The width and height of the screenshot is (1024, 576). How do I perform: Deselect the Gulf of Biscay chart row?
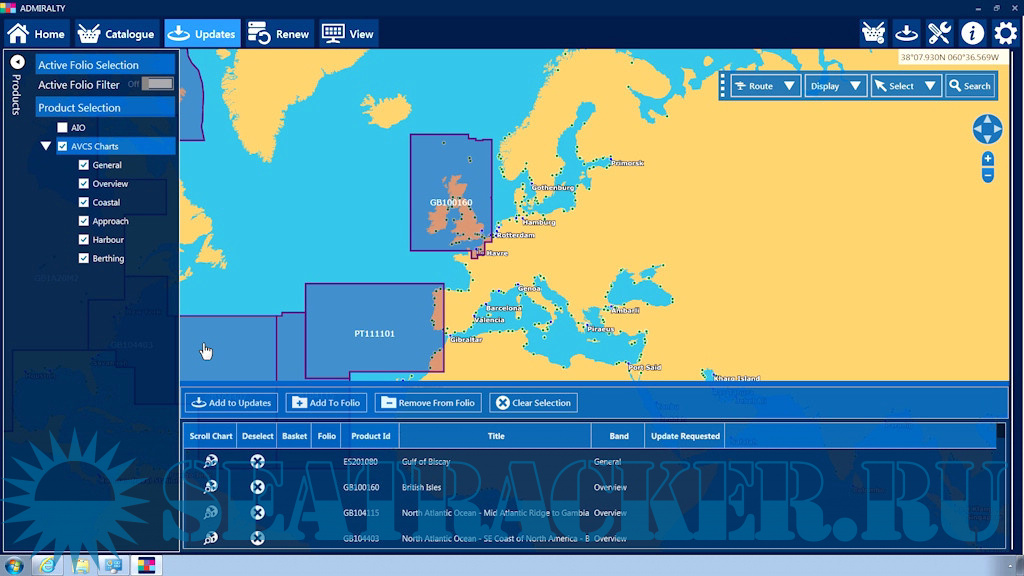pyautogui.click(x=257, y=462)
